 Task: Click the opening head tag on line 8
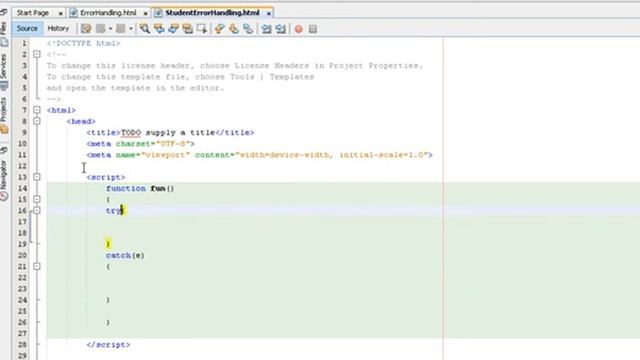[x=81, y=122]
